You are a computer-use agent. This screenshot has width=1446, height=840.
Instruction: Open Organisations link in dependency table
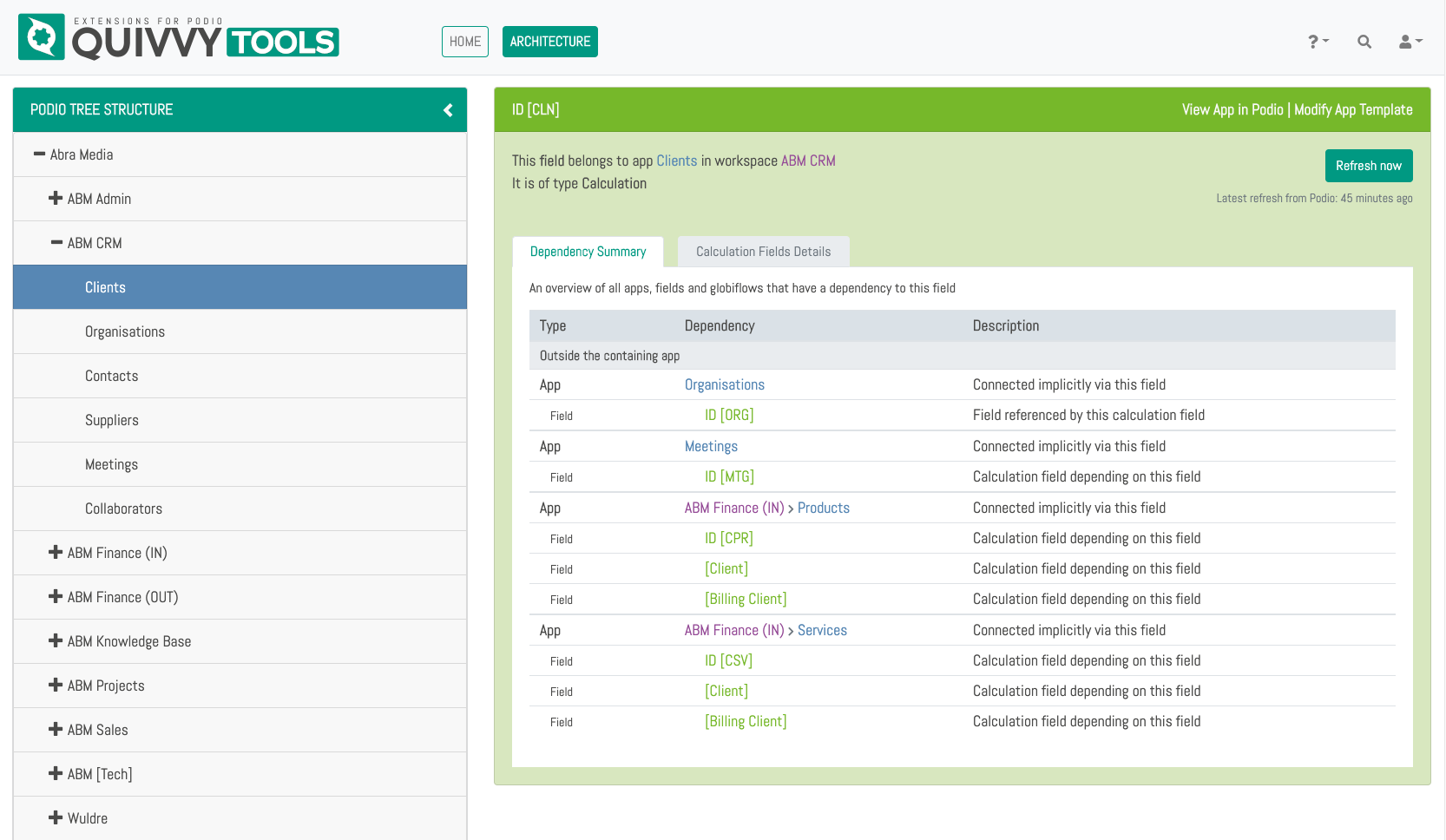pos(725,385)
